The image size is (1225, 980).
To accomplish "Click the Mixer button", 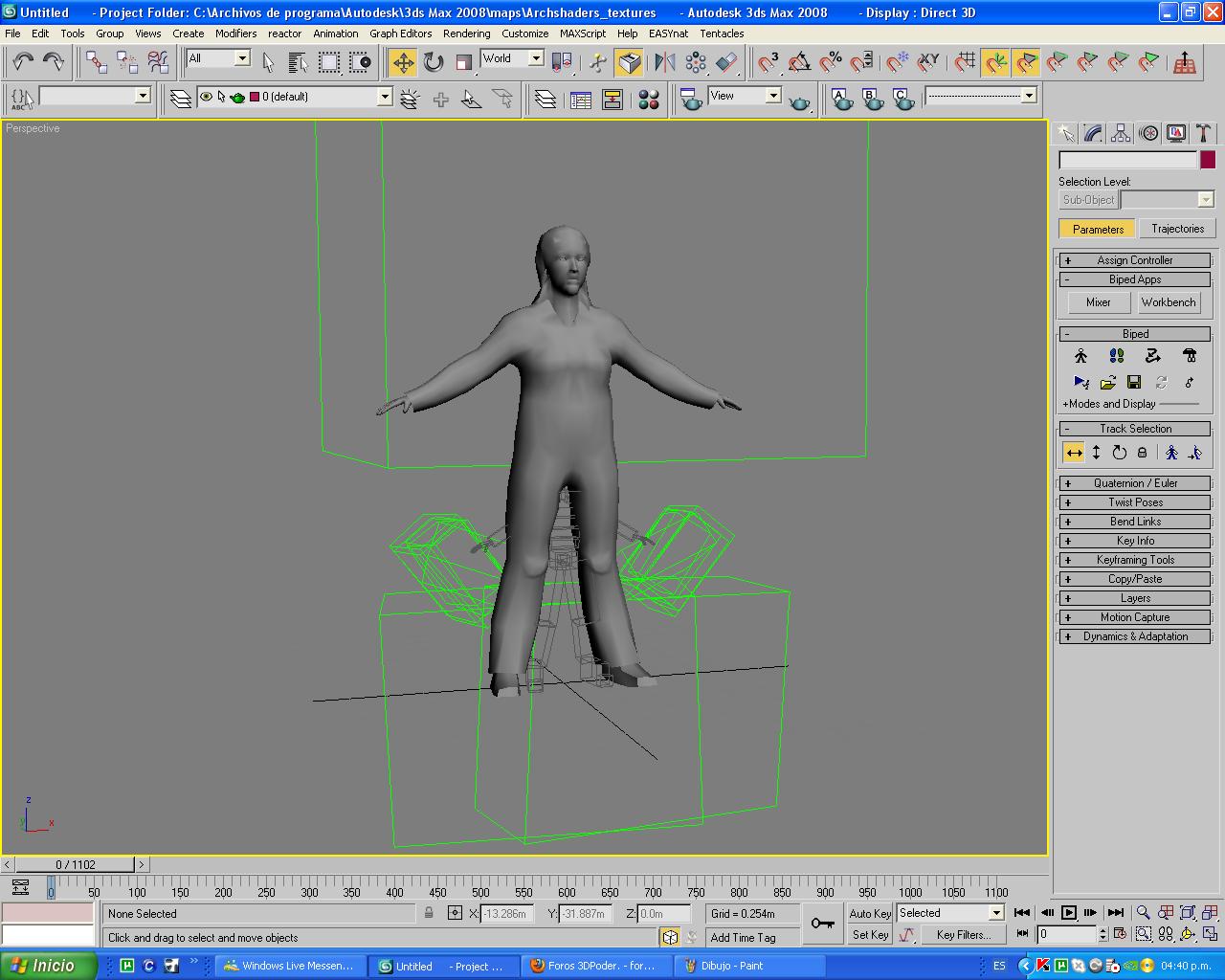I will pyautogui.click(x=1099, y=302).
